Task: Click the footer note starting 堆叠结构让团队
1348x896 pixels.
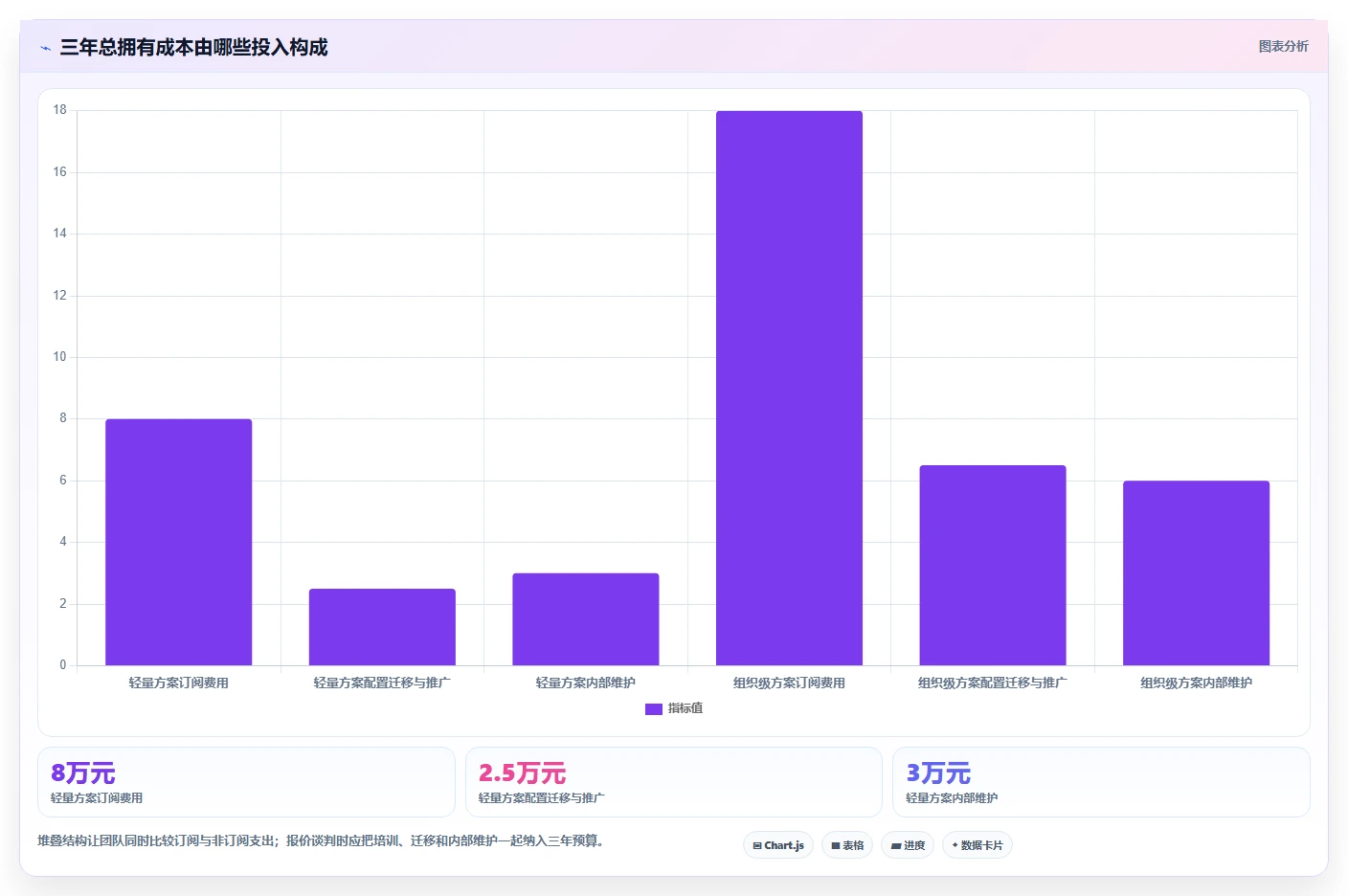Action: pyautogui.click(x=322, y=840)
